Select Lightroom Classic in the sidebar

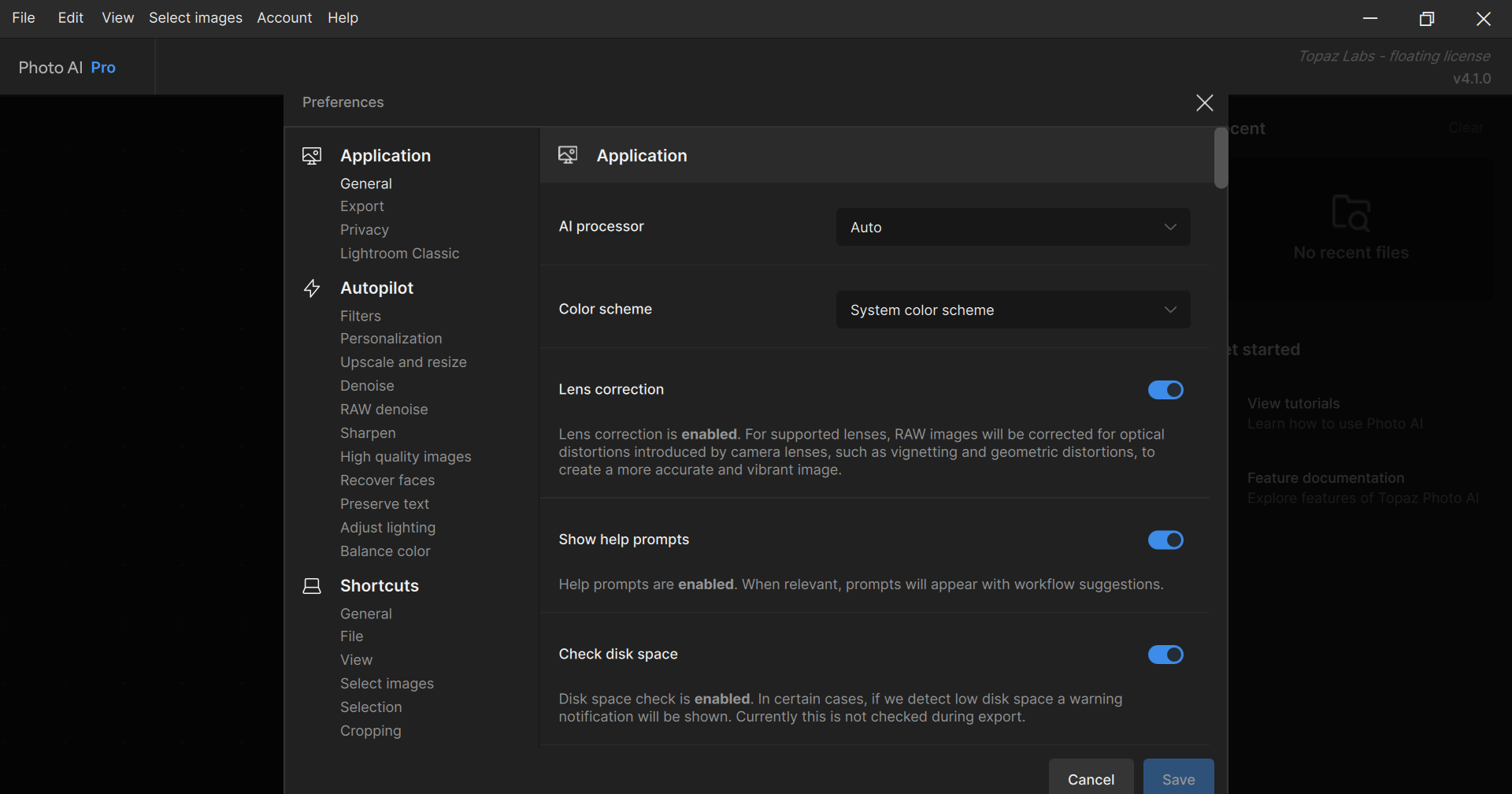(399, 254)
